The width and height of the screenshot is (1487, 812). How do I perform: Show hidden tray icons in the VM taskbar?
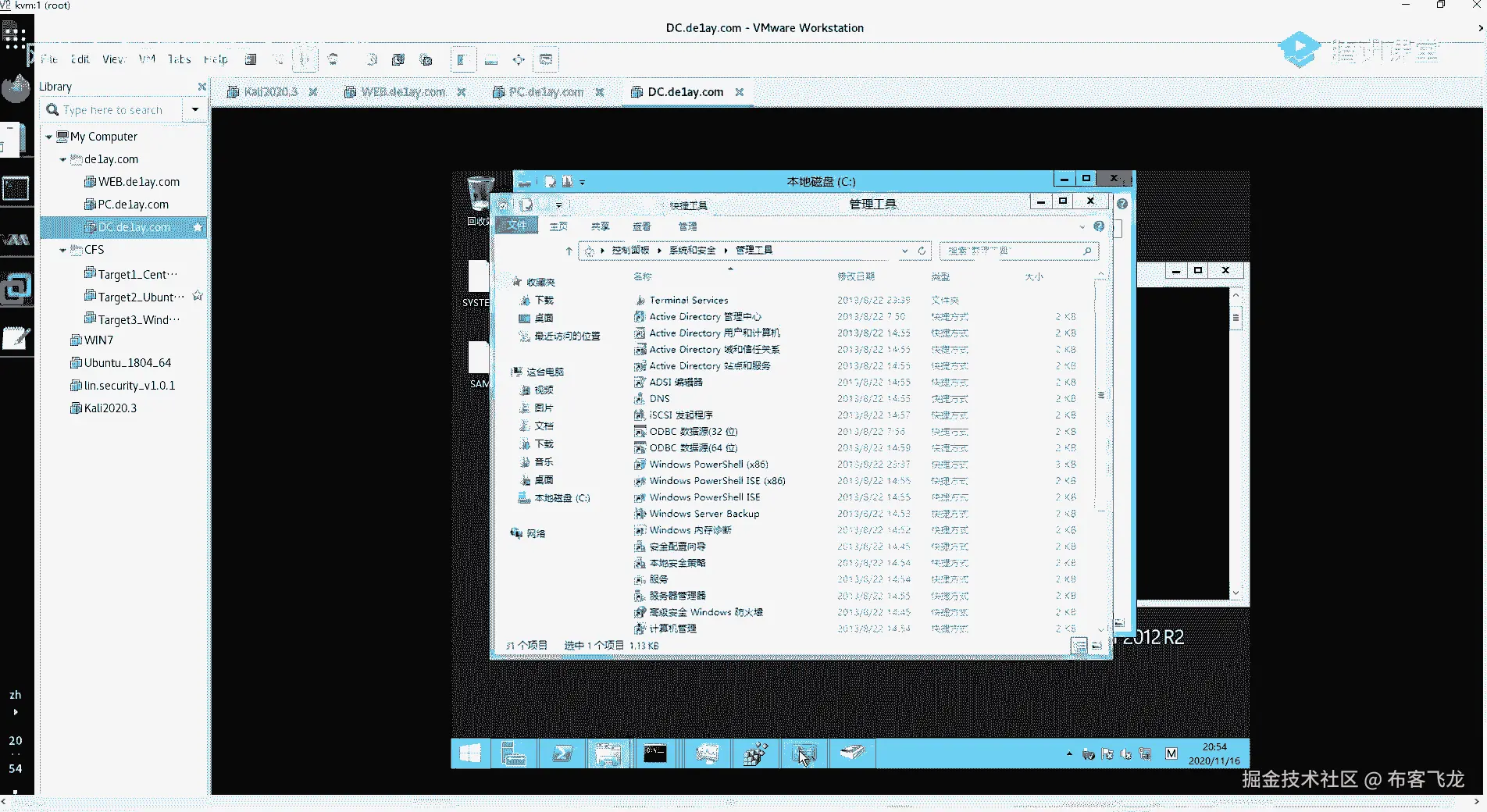click(x=1069, y=753)
